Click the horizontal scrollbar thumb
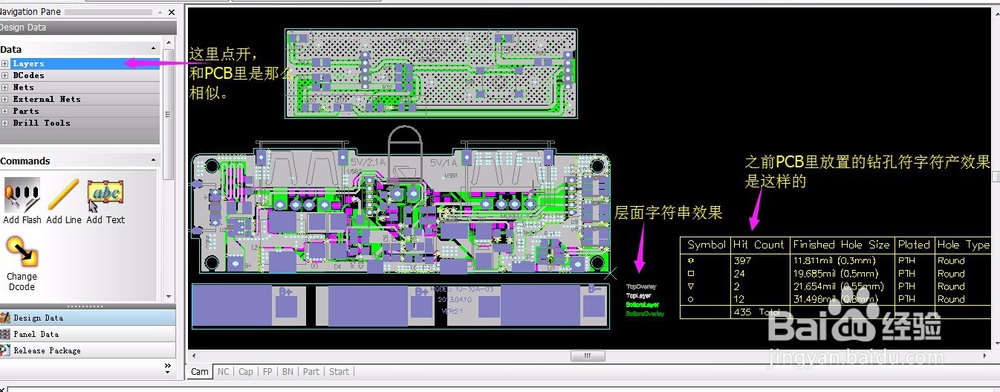This screenshot has height=392, width=1000. (x=588, y=356)
